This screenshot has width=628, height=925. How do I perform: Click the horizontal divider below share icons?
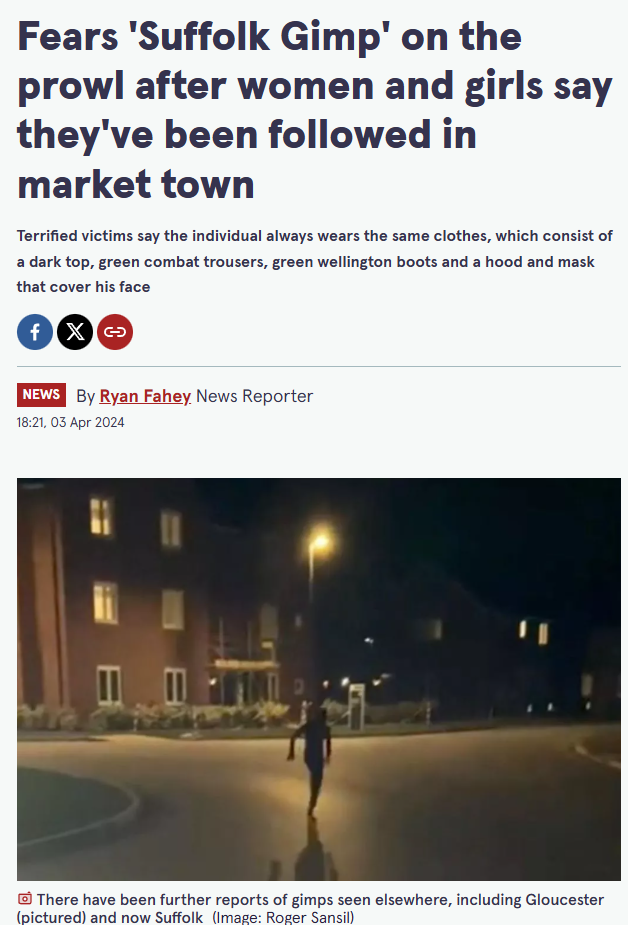(x=319, y=366)
